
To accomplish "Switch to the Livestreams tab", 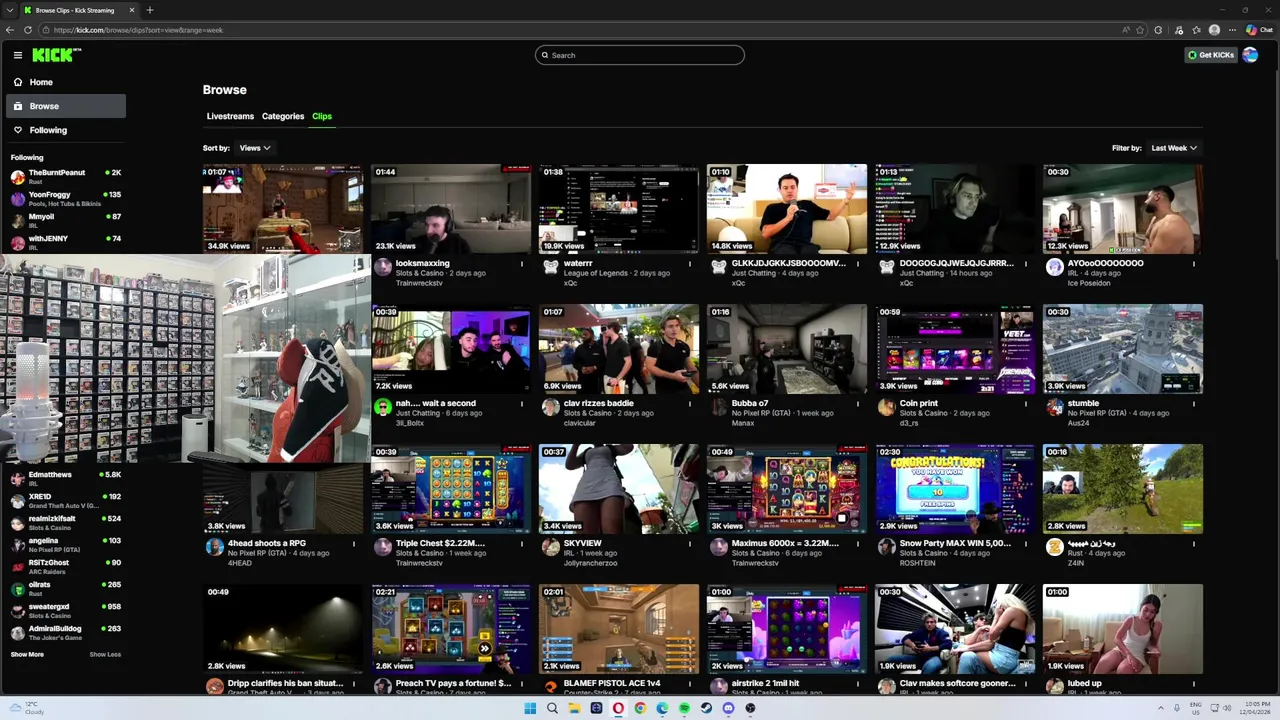I will [x=230, y=116].
